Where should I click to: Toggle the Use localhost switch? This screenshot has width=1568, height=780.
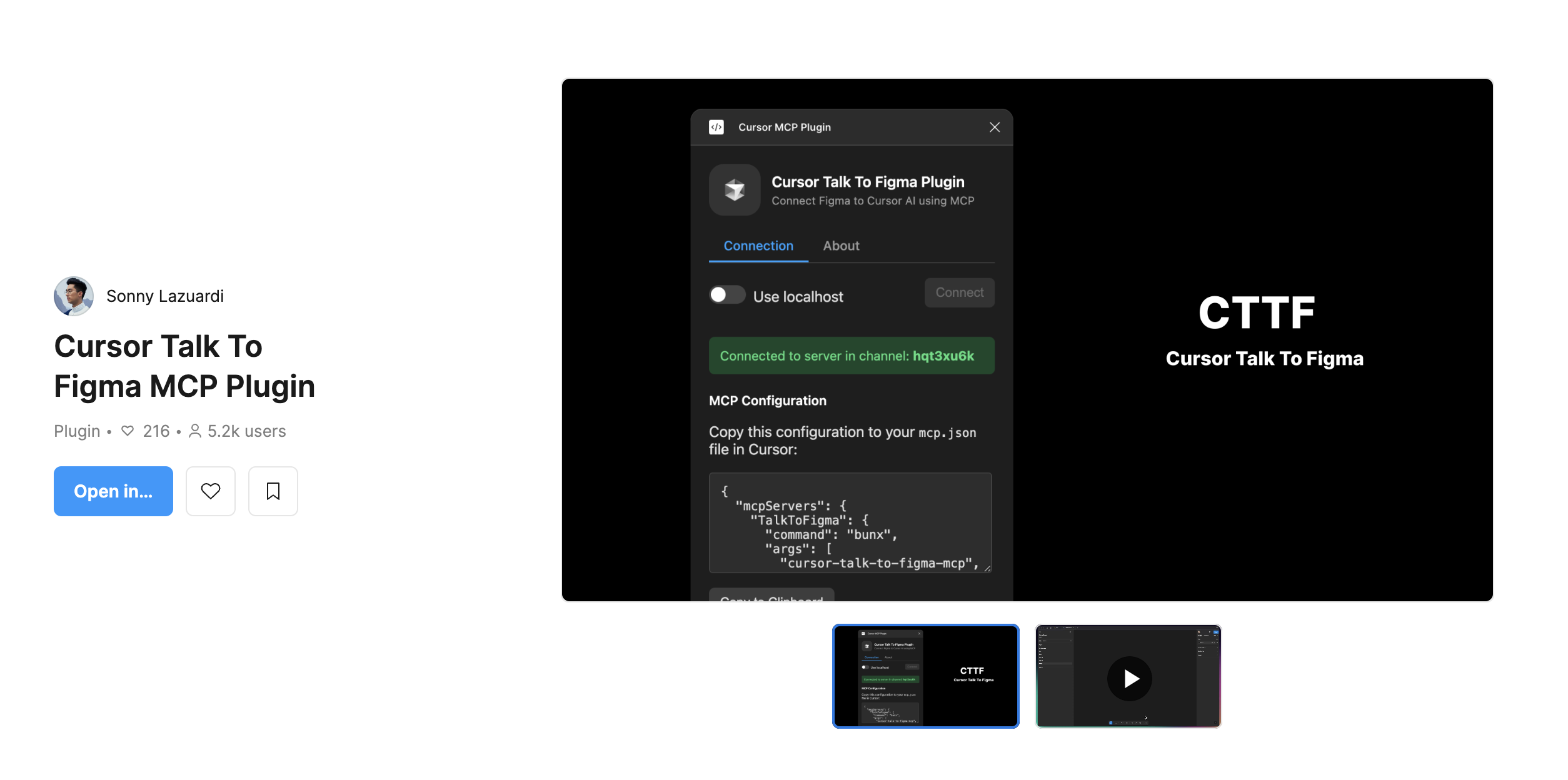(x=727, y=294)
